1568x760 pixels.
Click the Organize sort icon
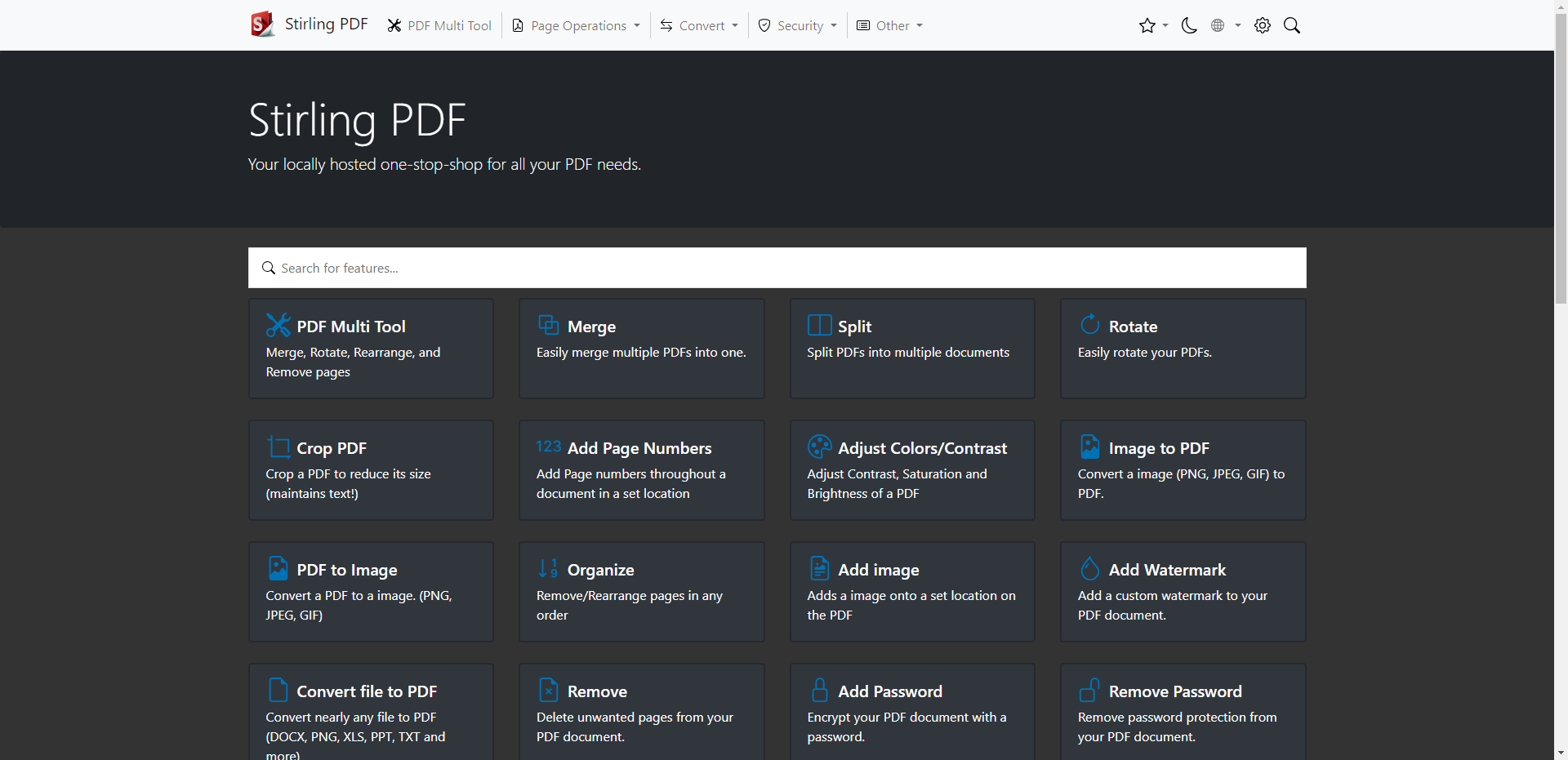[548, 568]
